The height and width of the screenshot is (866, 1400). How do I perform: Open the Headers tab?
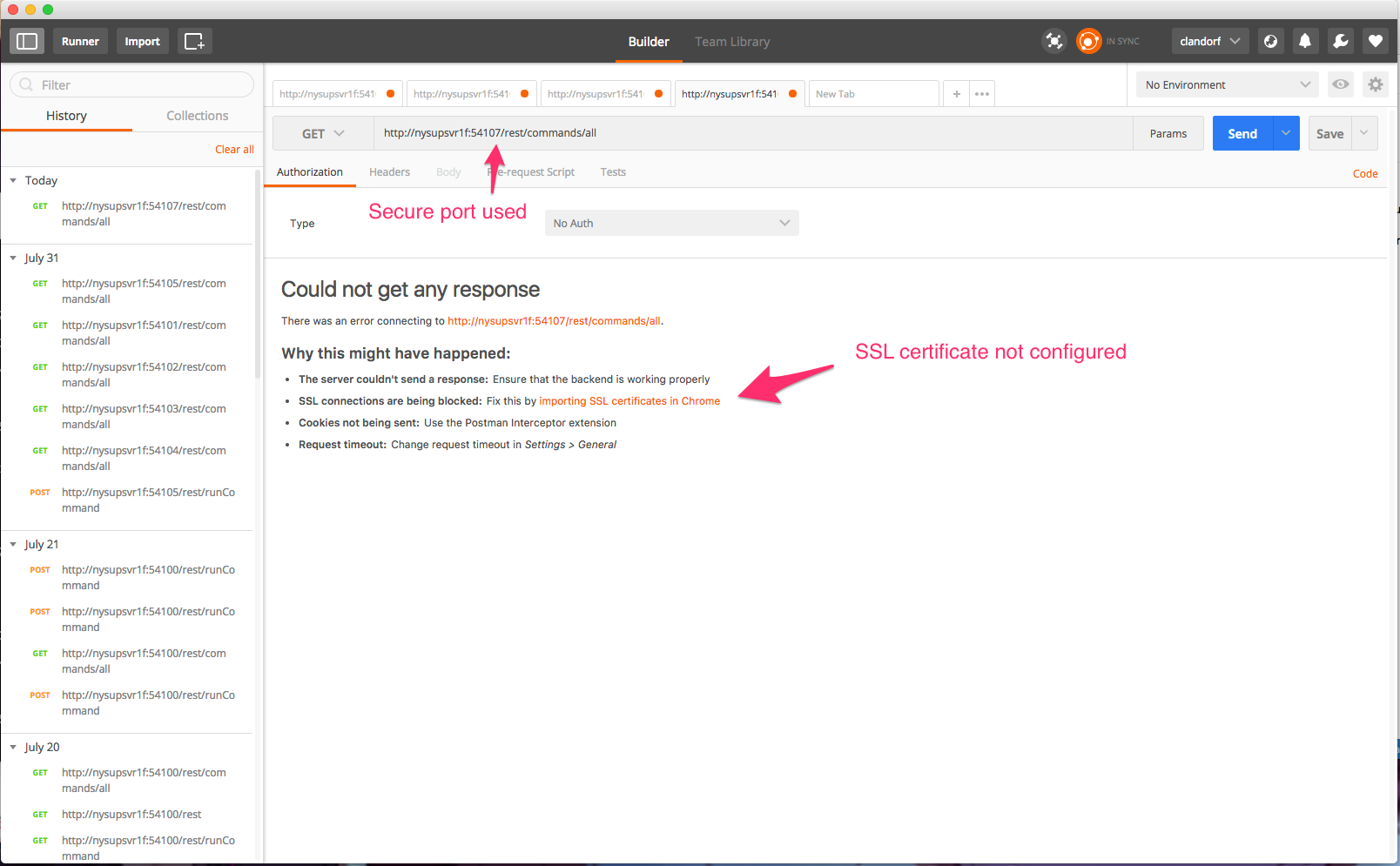[389, 172]
